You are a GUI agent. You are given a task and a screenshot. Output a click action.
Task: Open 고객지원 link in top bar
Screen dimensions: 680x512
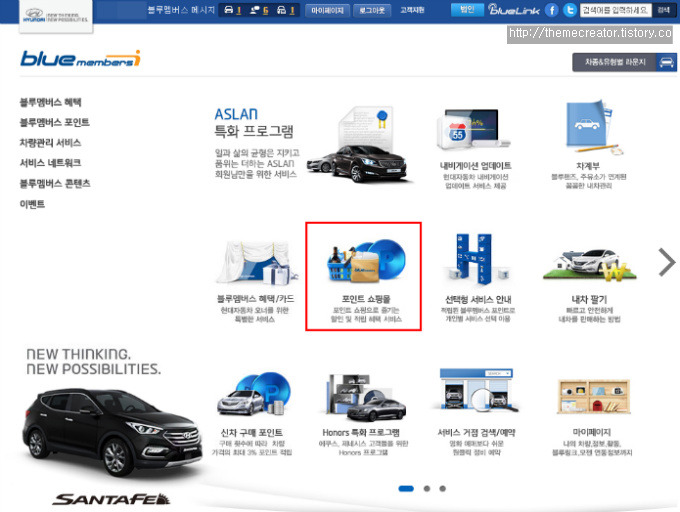pos(412,10)
